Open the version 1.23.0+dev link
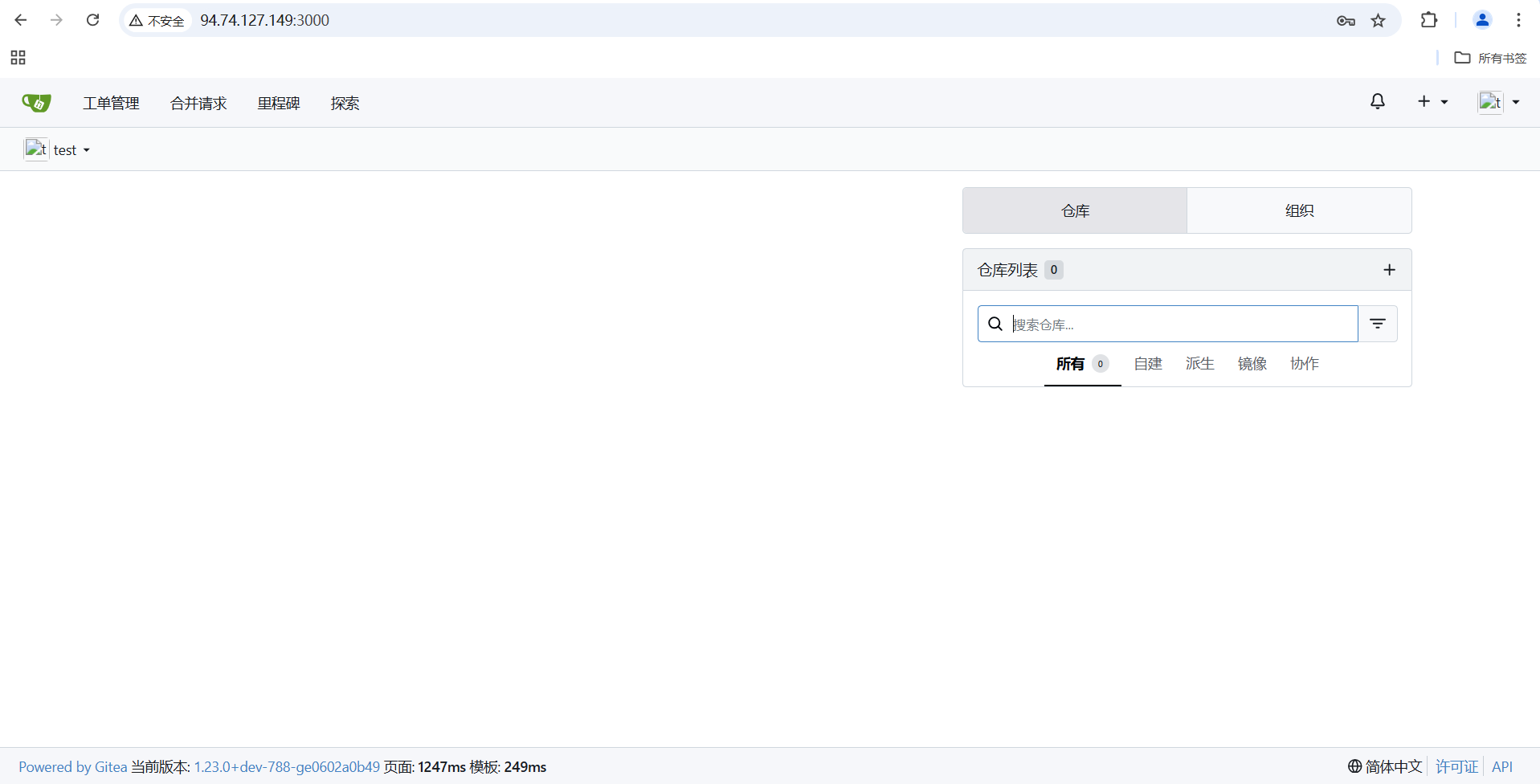This screenshot has height=784, width=1540. (287, 767)
